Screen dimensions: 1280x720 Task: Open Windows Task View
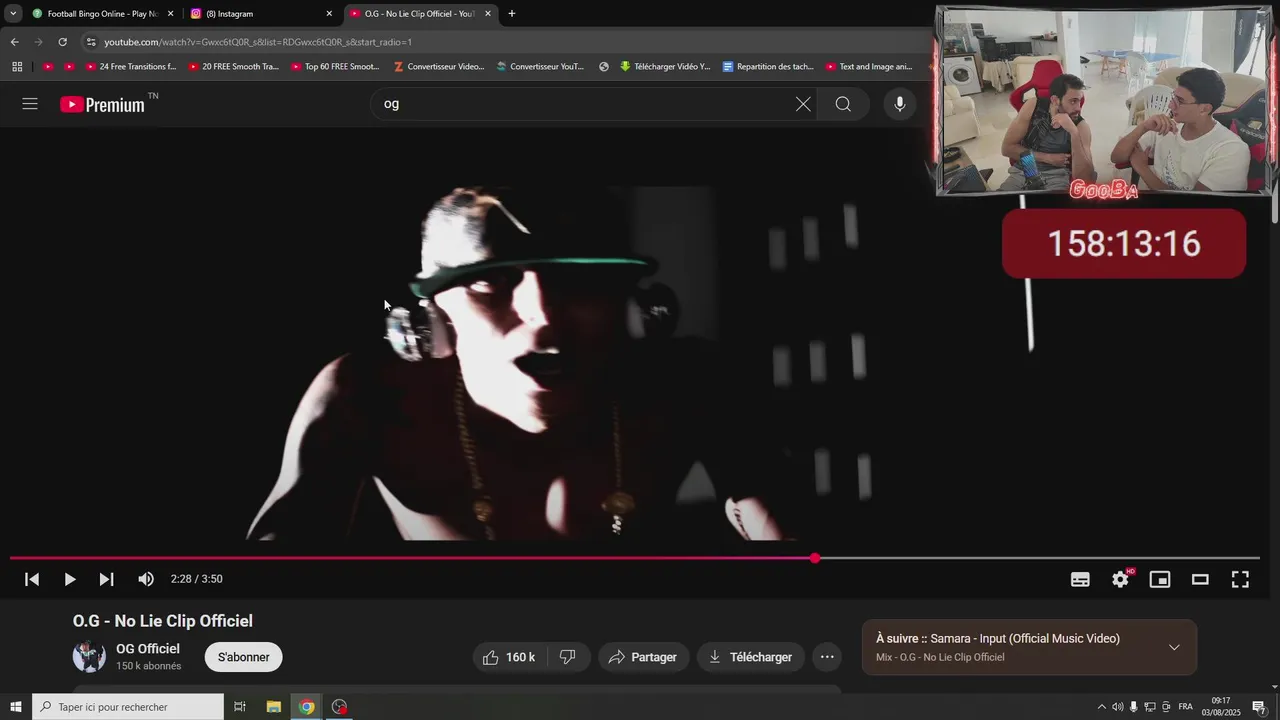point(240,707)
